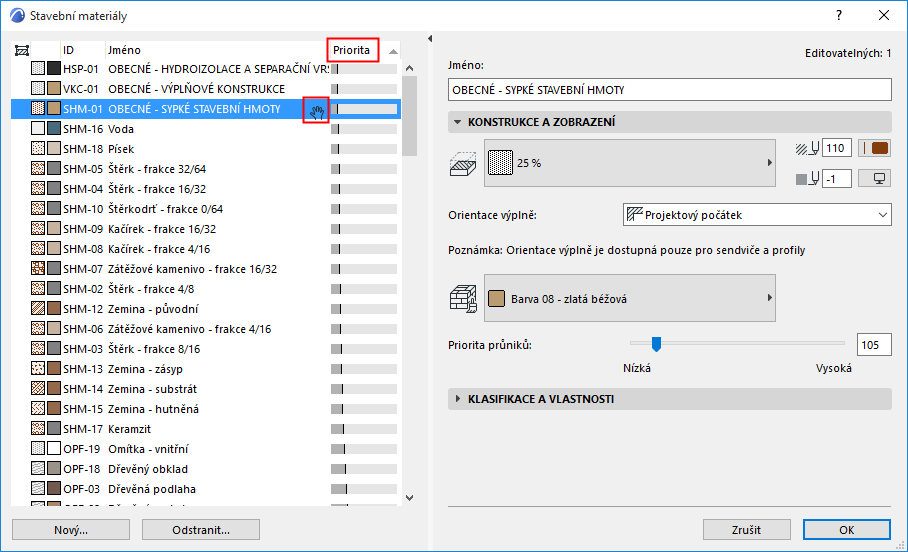Click the list scrollbar down arrow
The height and width of the screenshot is (552, 908).
(x=409, y=498)
